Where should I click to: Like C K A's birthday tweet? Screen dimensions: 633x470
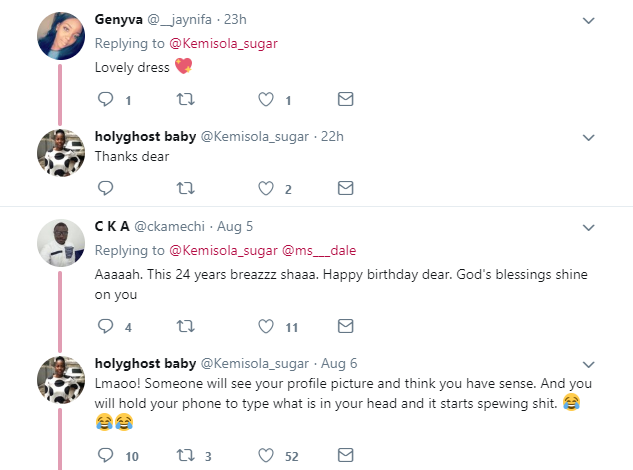pos(266,325)
